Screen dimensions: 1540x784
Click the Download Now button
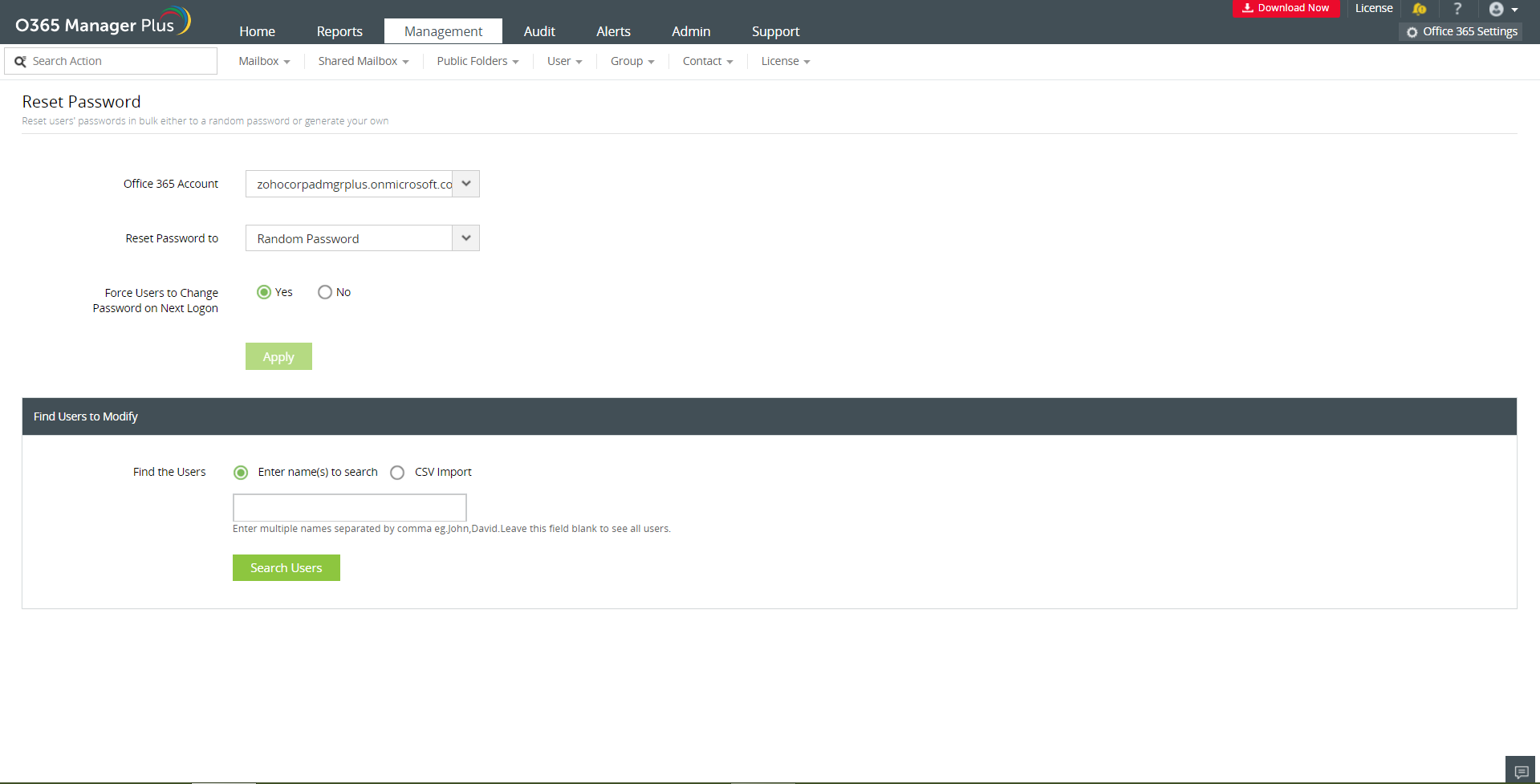[1286, 8]
